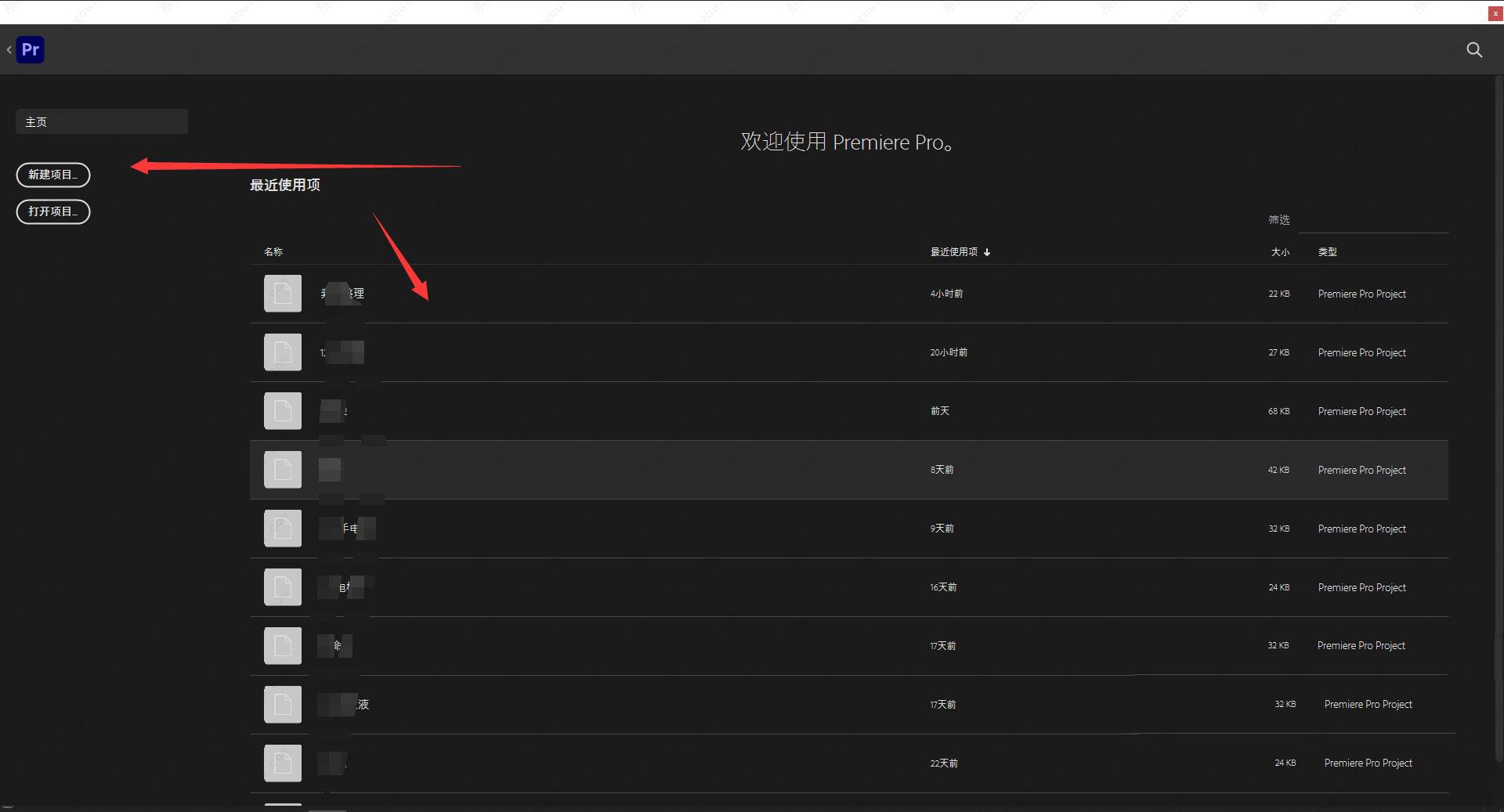This screenshot has width=1504, height=812.
Task: Click the 筛选 filter input field
Action: click(1373, 221)
